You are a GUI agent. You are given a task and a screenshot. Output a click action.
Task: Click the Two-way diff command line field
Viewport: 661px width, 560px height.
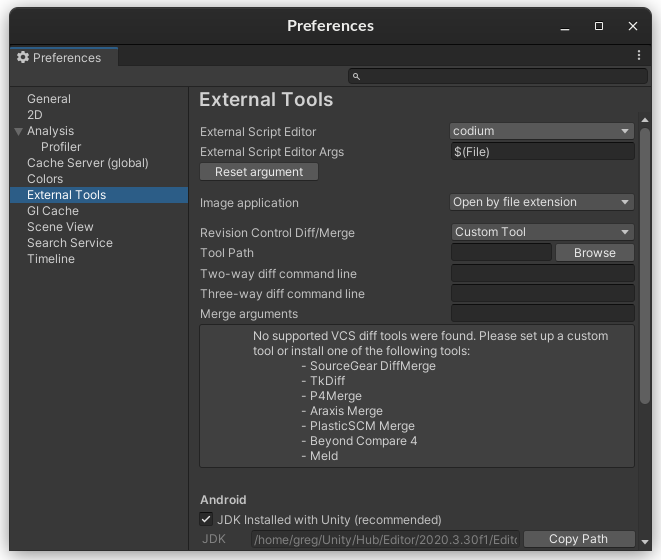click(x=542, y=274)
